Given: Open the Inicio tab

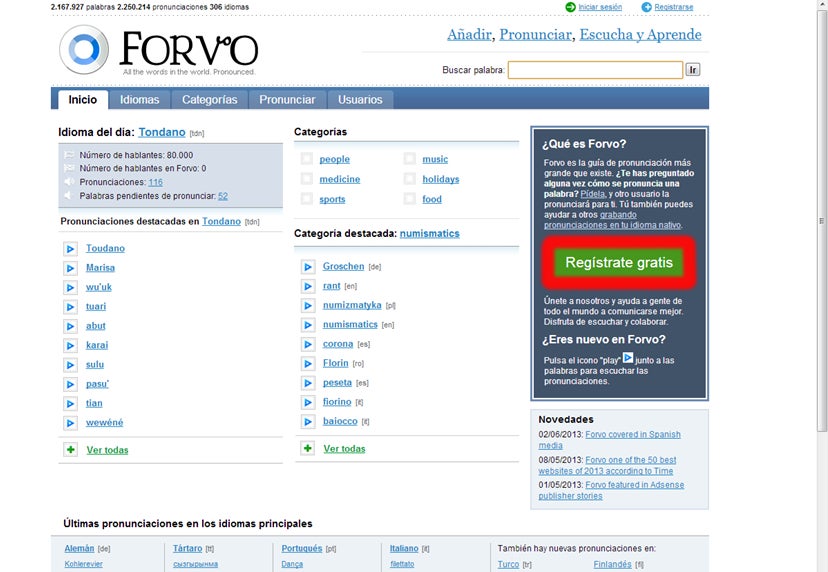Looking at the screenshot, I should tap(83, 100).
